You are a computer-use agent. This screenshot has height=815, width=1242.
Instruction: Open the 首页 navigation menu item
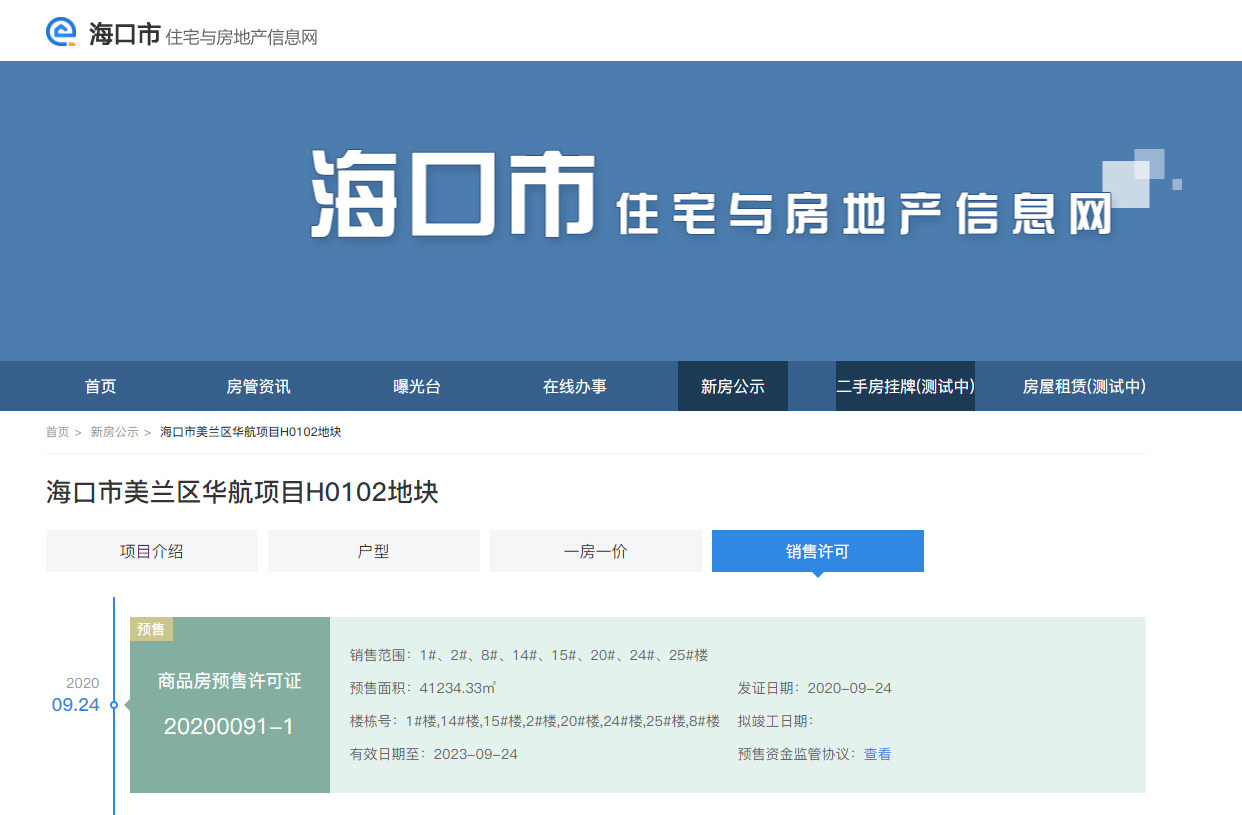pos(100,387)
